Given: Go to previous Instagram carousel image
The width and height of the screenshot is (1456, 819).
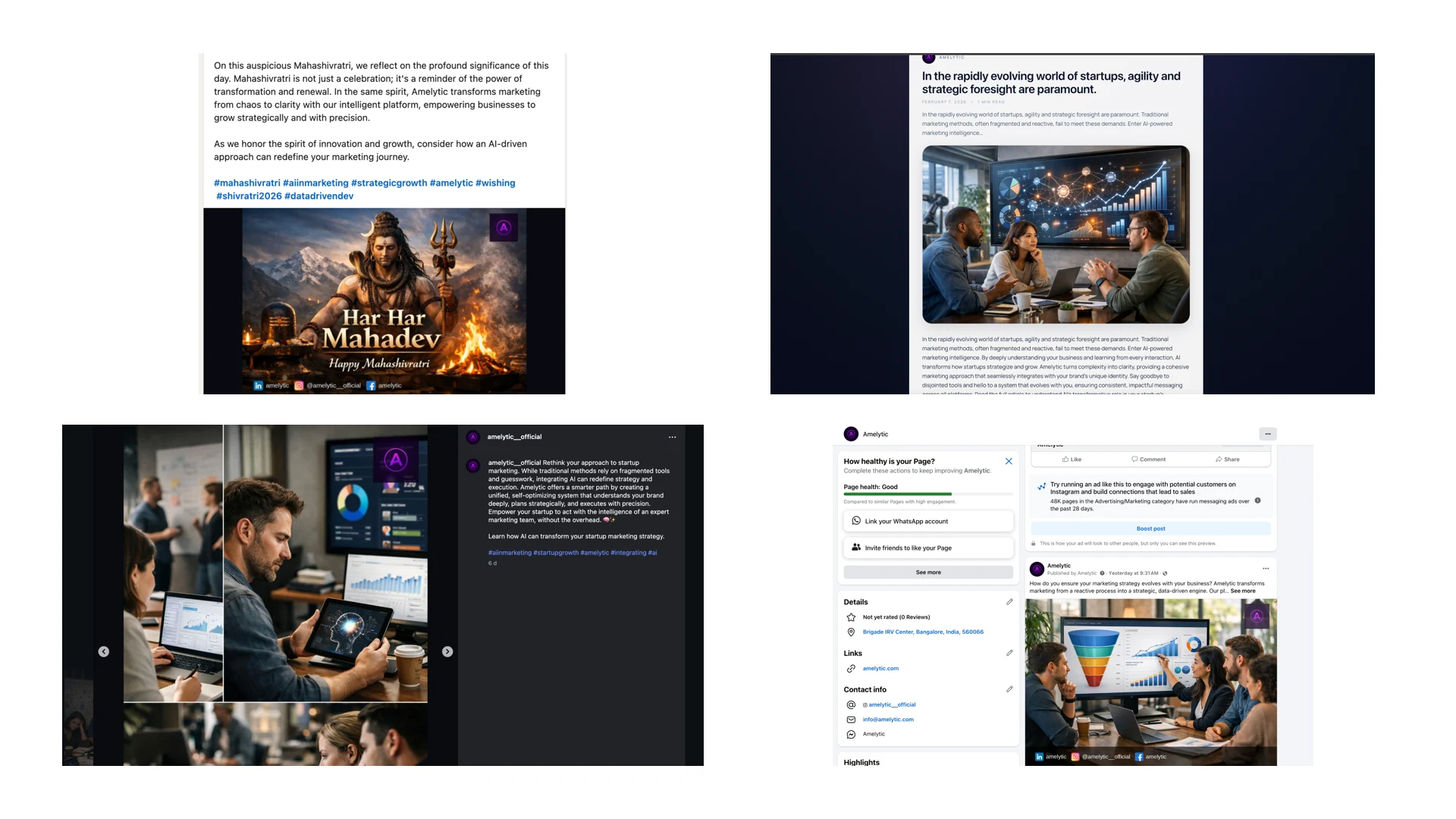Looking at the screenshot, I should coord(104,651).
